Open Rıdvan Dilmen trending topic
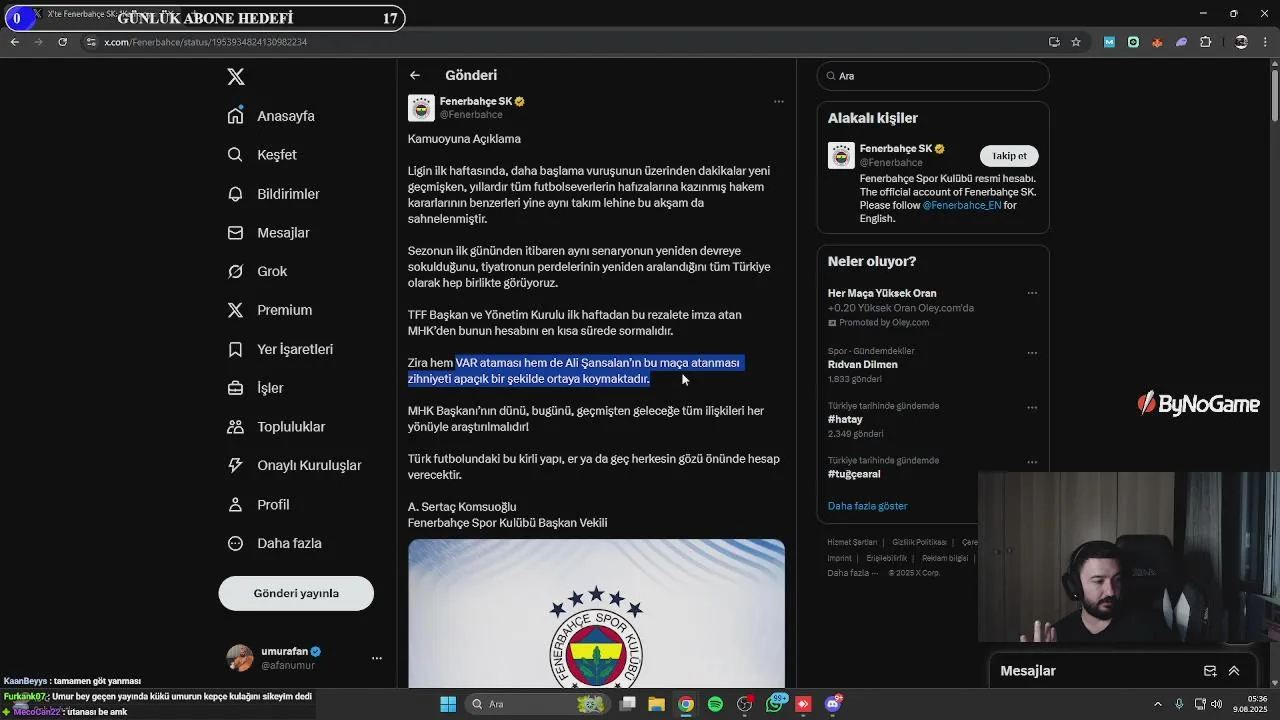 pos(863,365)
